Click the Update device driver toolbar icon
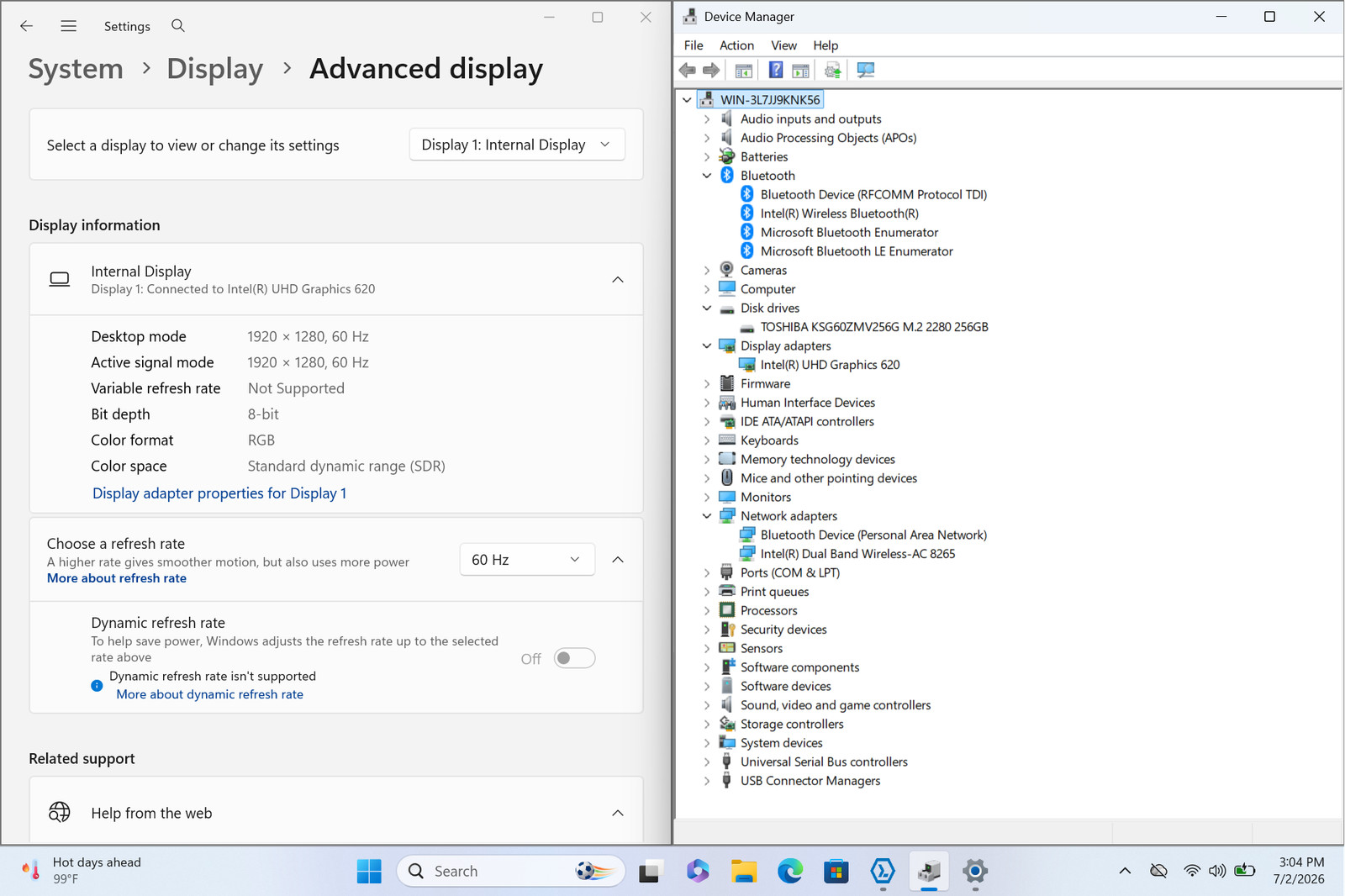Image resolution: width=1345 pixels, height=896 pixels. tap(832, 71)
